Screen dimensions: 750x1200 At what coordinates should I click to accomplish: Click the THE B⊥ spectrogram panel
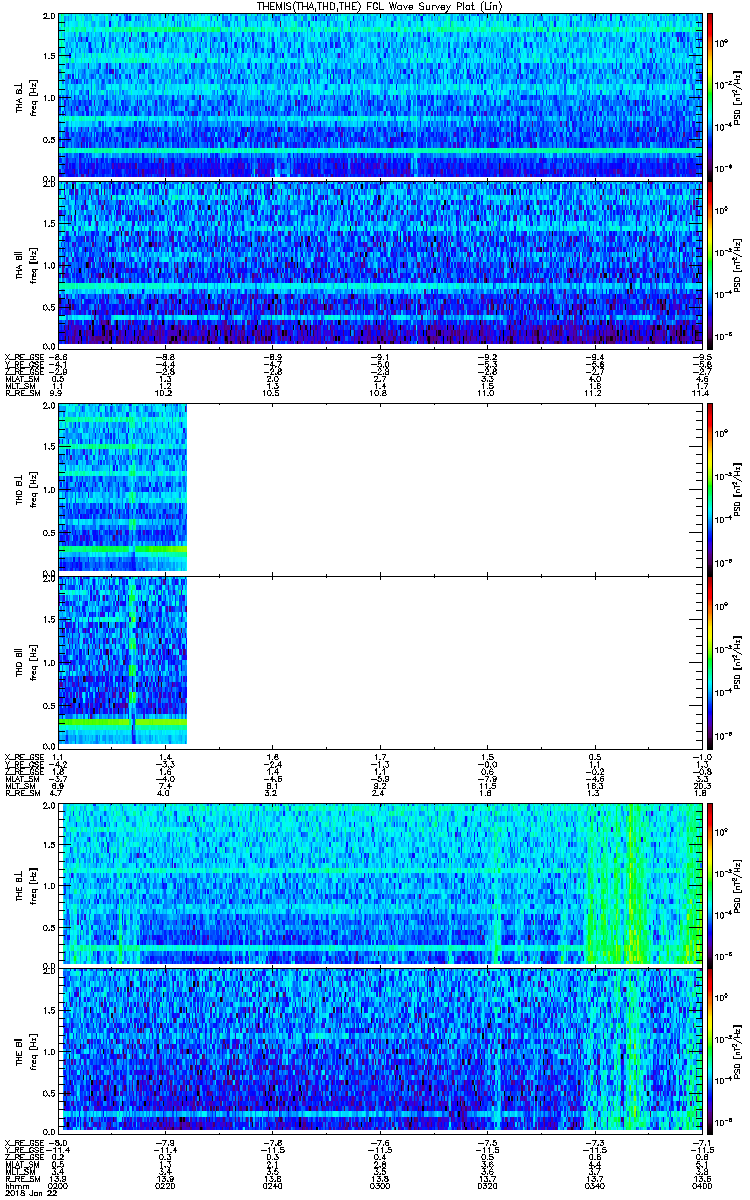point(380,884)
